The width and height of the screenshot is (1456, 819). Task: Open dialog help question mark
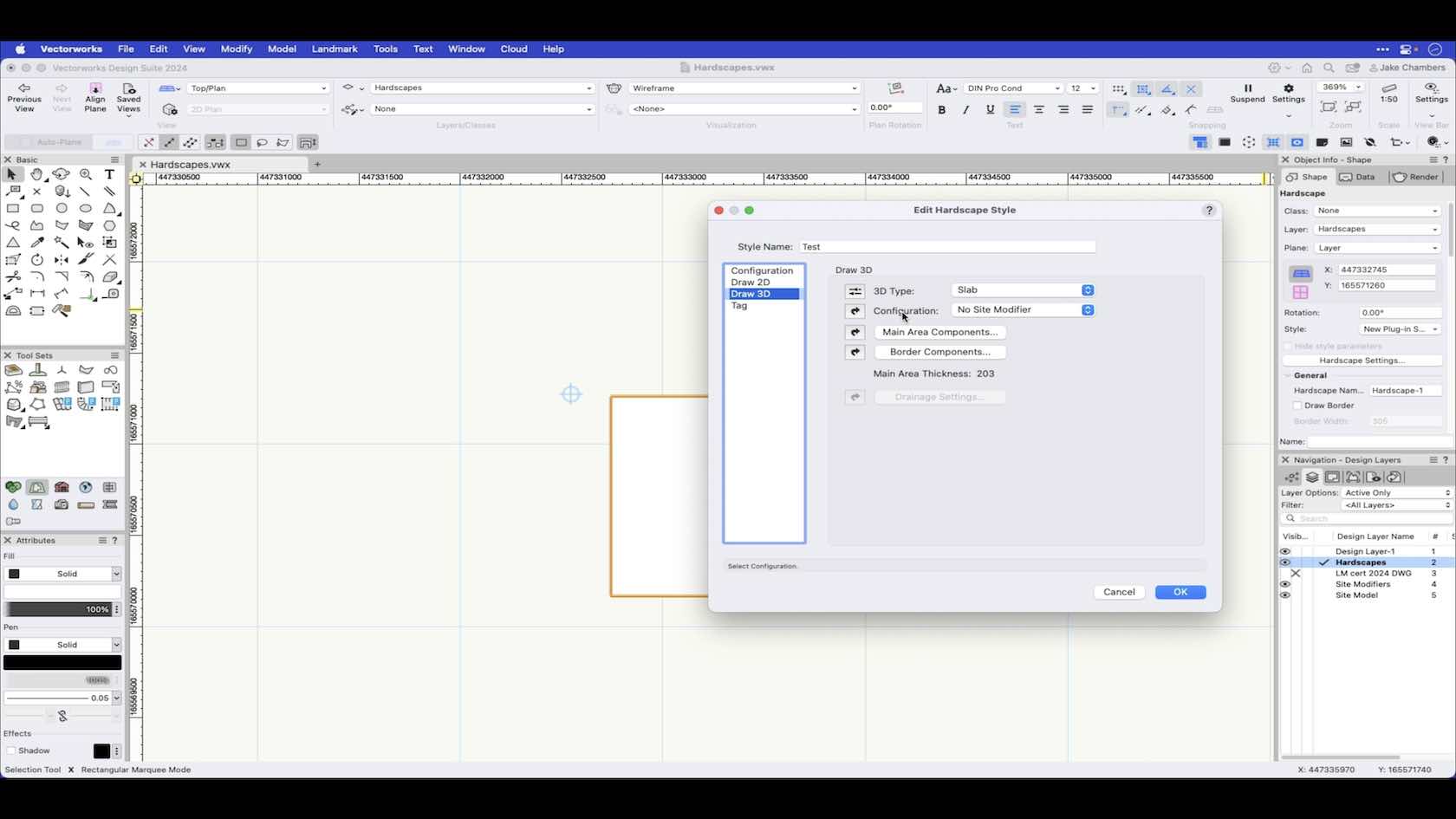pyautogui.click(x=1209, y=211)
